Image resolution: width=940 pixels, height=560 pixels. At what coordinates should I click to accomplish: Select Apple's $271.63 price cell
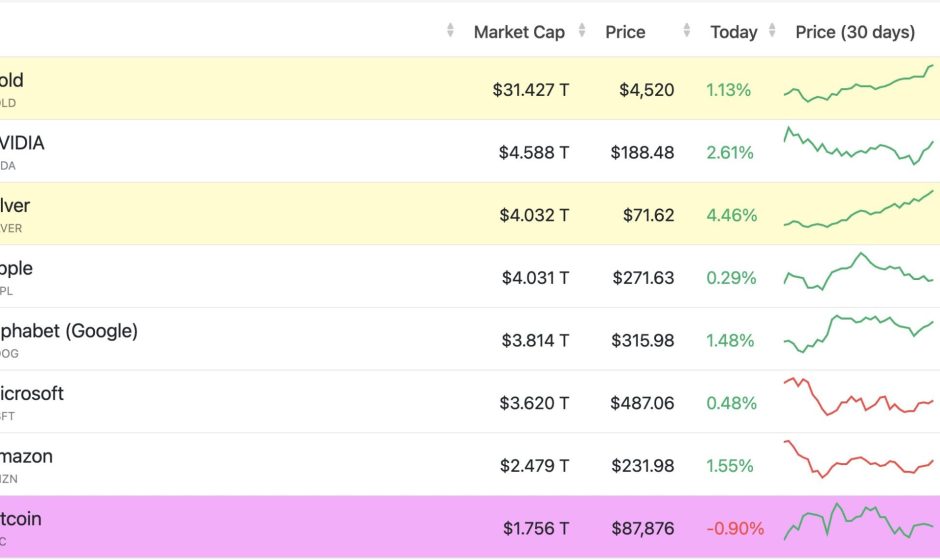[642, 278]
